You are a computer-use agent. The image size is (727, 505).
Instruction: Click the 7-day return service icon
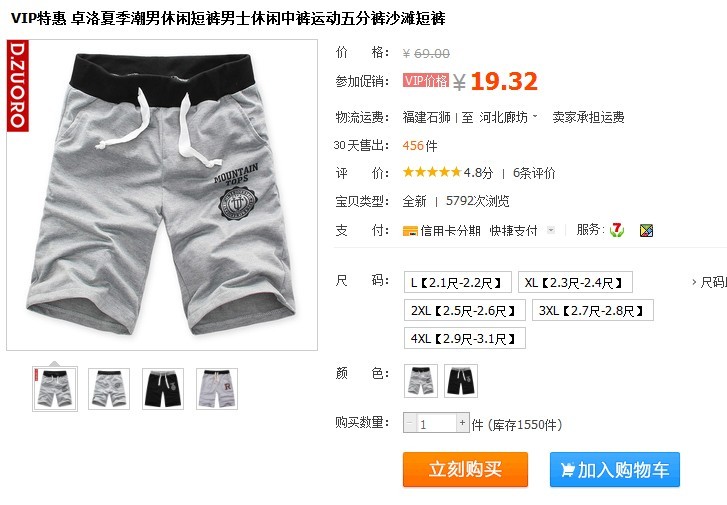pyautogui.click(x=617, y=230)
